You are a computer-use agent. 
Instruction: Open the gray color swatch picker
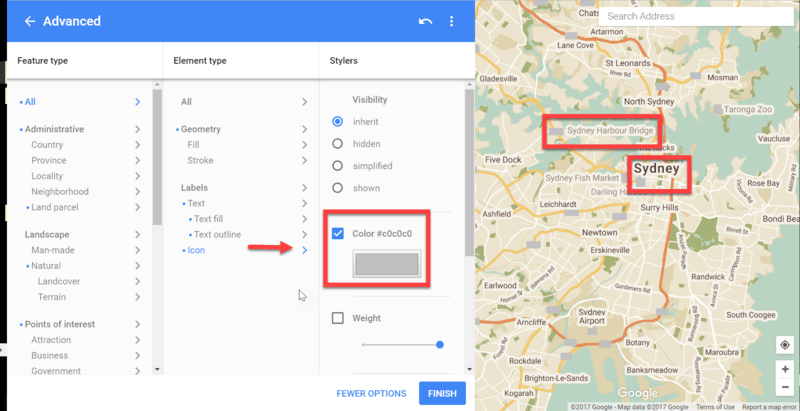tap(387, 264)
